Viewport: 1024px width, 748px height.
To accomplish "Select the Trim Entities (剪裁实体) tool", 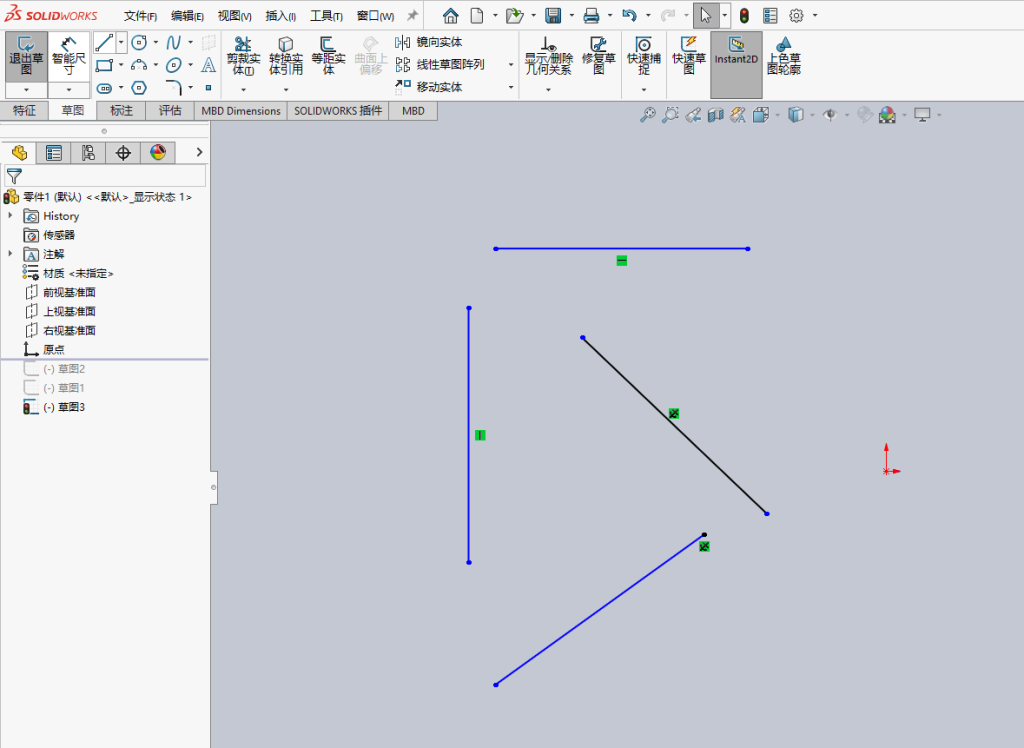I will click(x=243, y=57).
